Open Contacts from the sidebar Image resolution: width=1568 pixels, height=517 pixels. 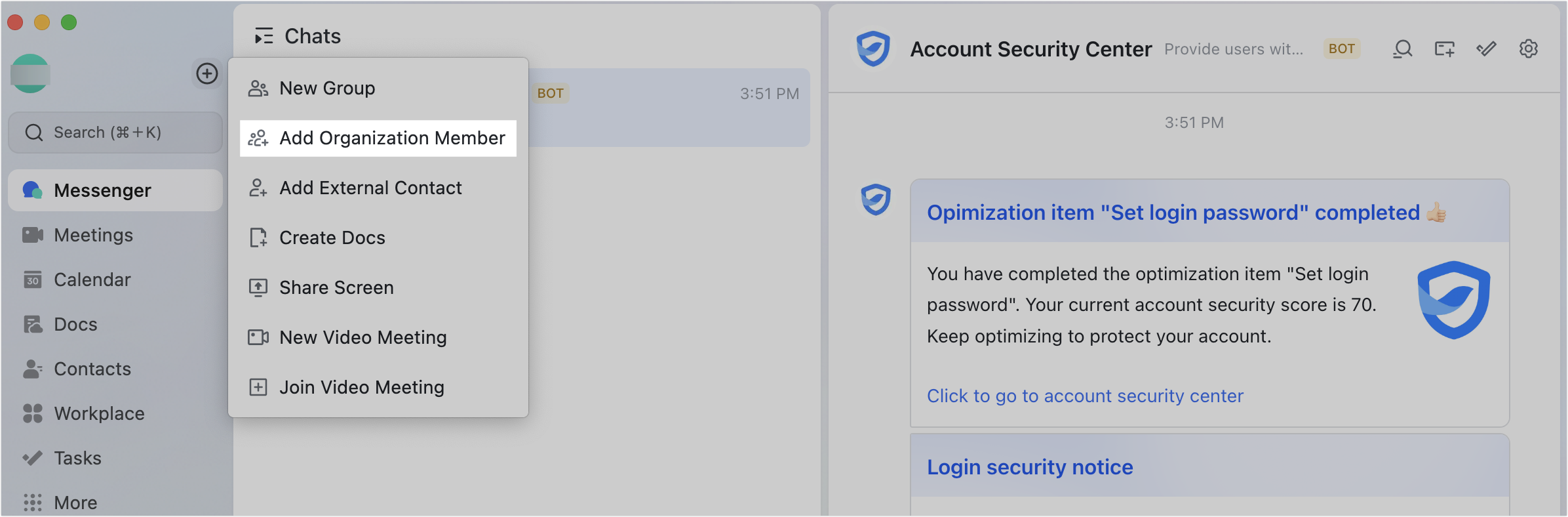92,368
